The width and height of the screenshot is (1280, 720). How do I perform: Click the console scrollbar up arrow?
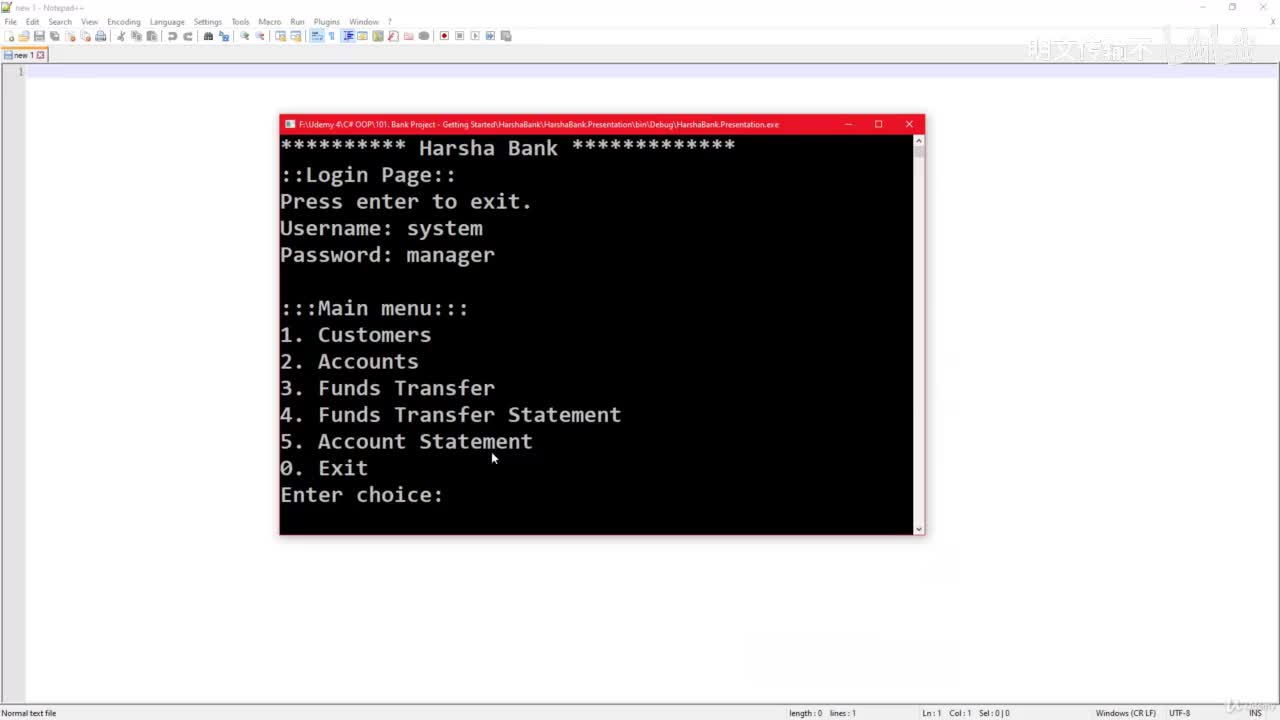click(x=918, y=141)
